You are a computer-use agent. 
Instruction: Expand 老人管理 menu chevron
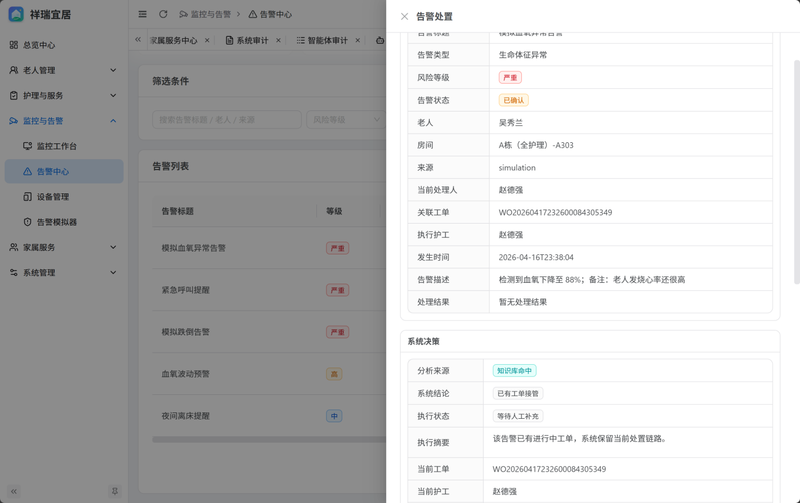click(x=113, y=70)
